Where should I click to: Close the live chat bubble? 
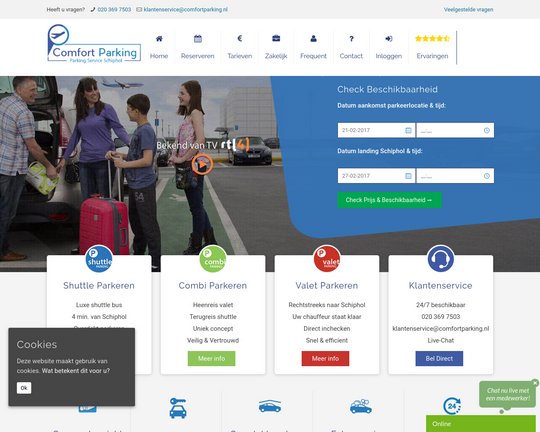(x=535, y=383)
